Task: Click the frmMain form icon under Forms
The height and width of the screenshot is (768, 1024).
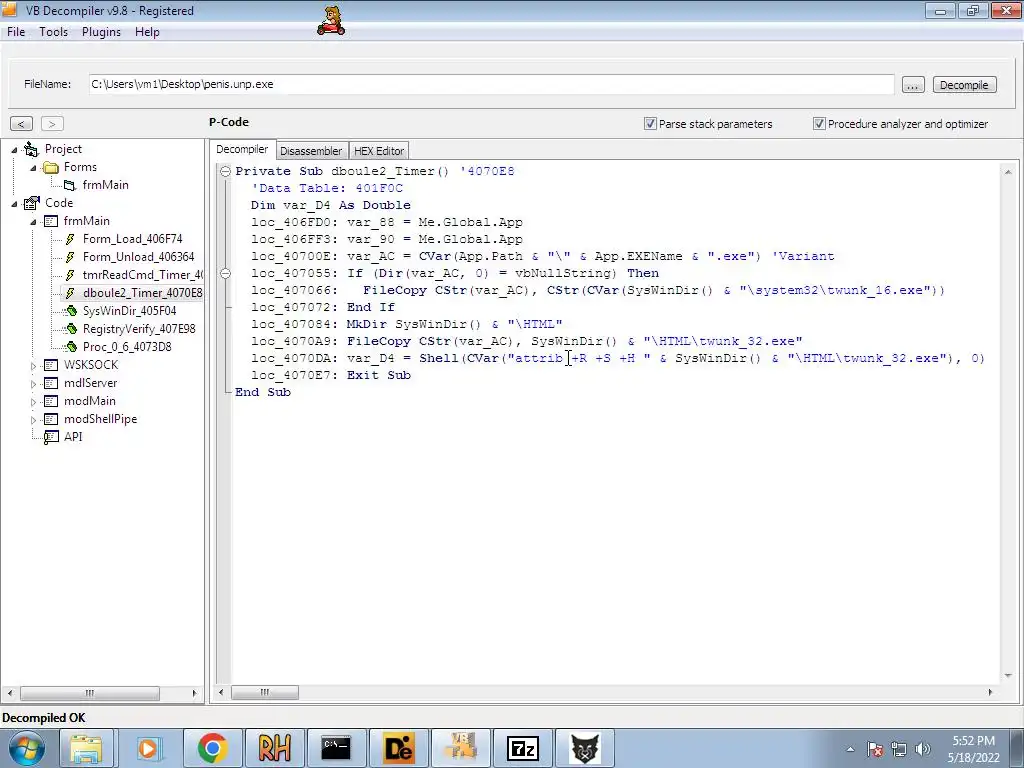Action: point(69,185)
